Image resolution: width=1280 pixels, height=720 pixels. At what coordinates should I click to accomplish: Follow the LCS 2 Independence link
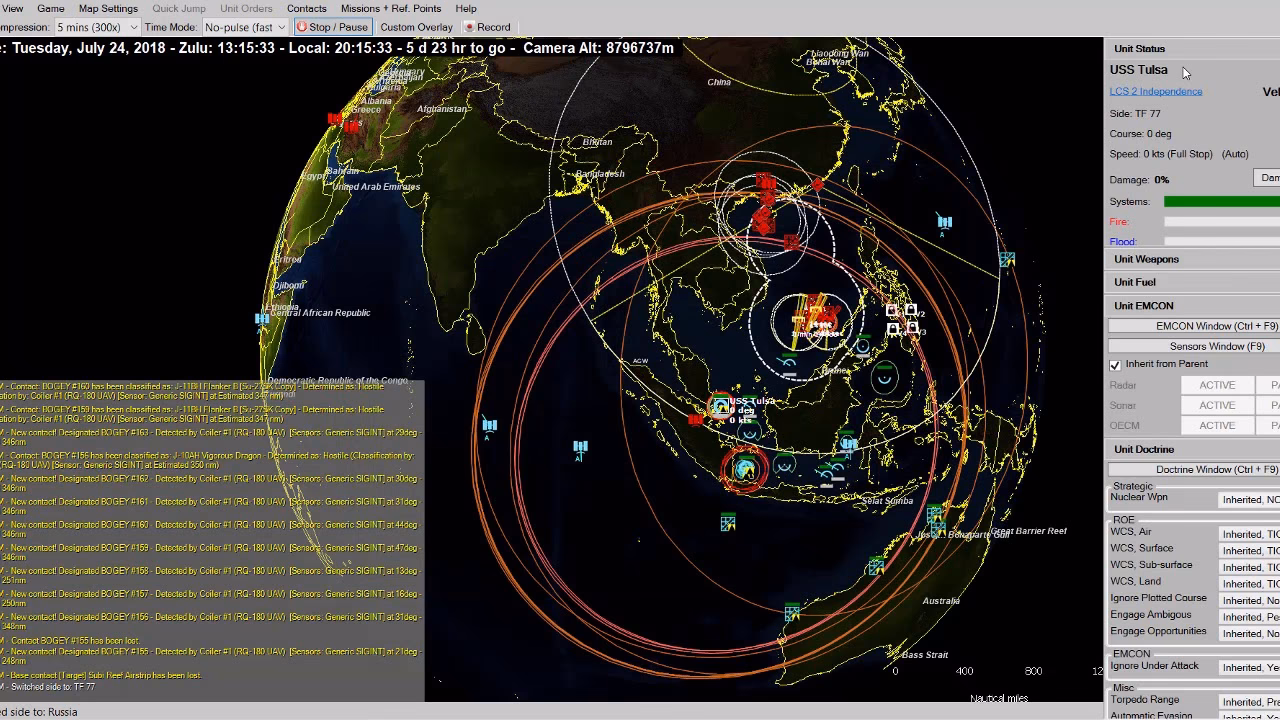pos(1155,91)
